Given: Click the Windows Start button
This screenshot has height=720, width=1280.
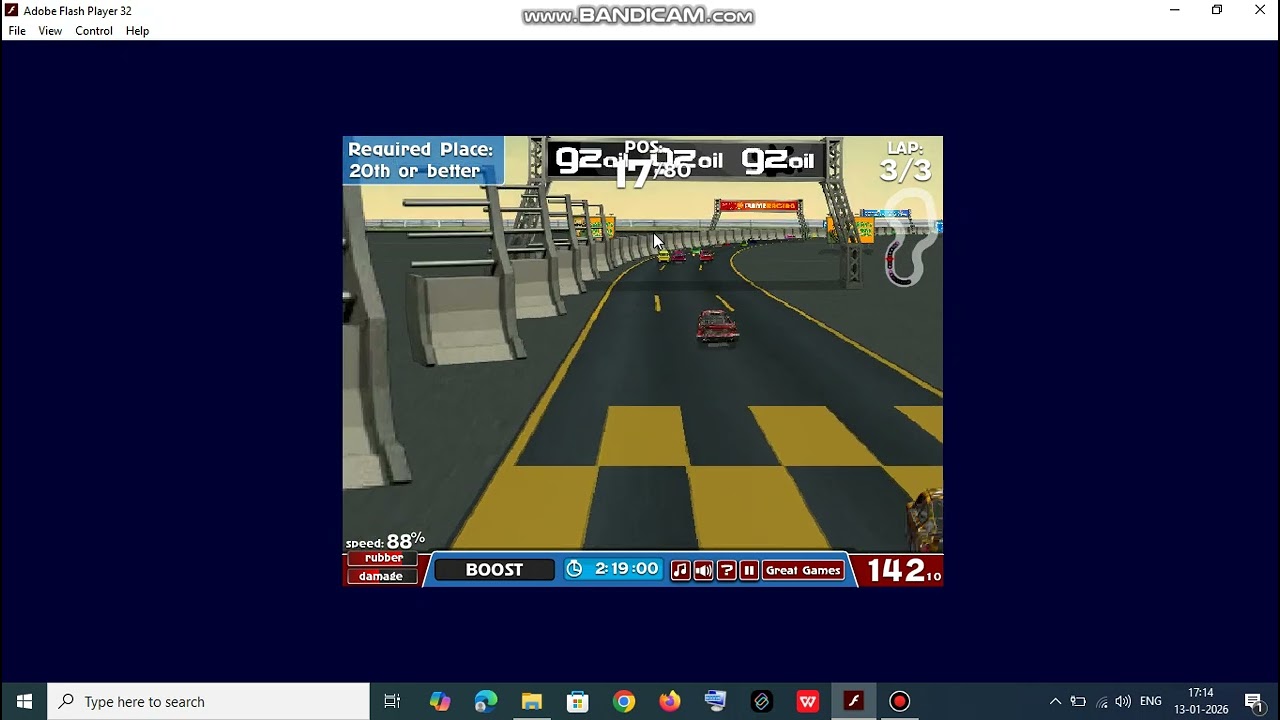Looking at the screenshot, I should click(x=24, y=701).
